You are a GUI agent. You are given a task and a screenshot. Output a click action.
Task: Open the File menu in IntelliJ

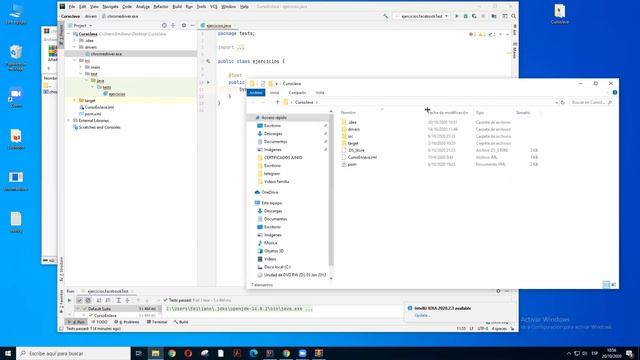(72, 7)
